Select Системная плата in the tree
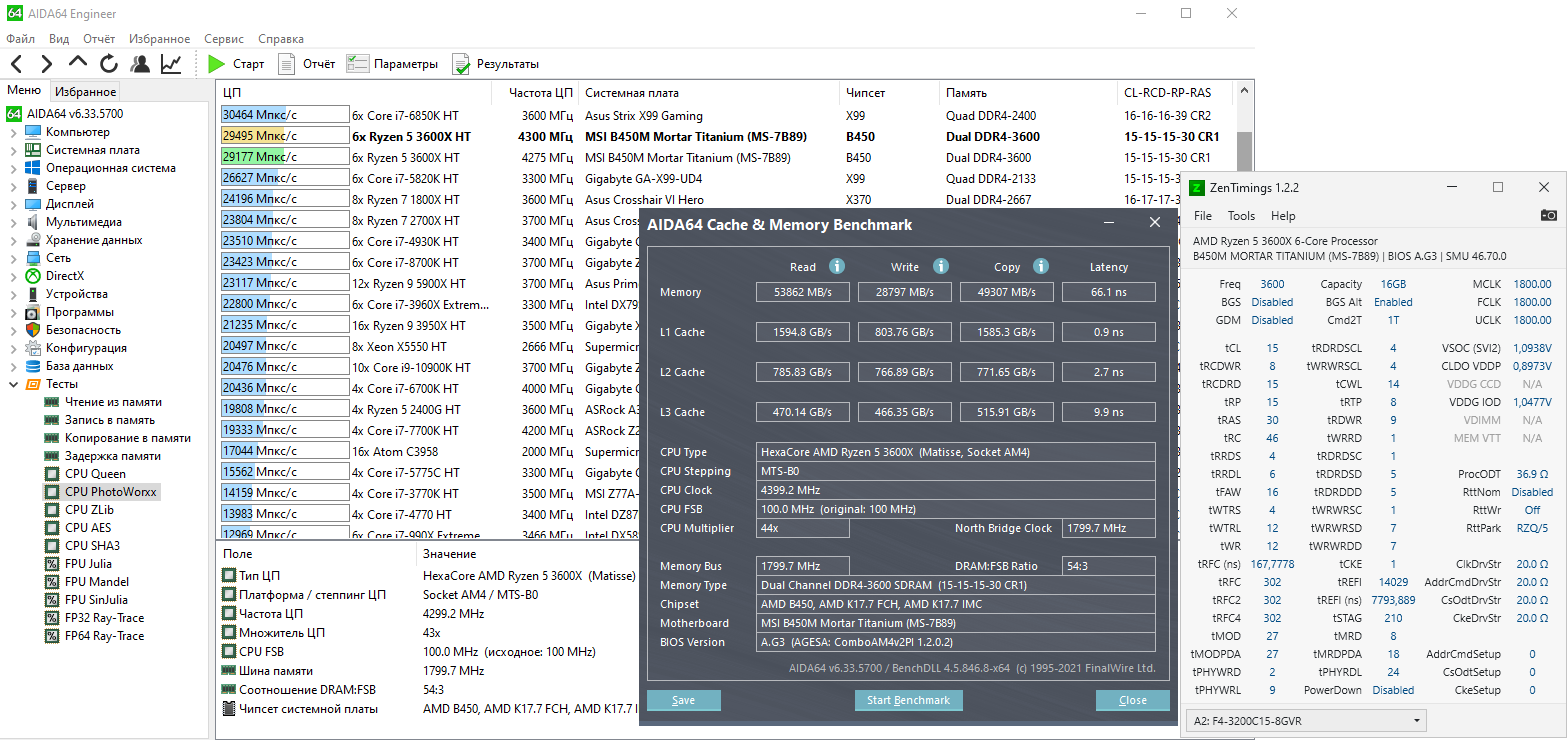 (93, 150)
